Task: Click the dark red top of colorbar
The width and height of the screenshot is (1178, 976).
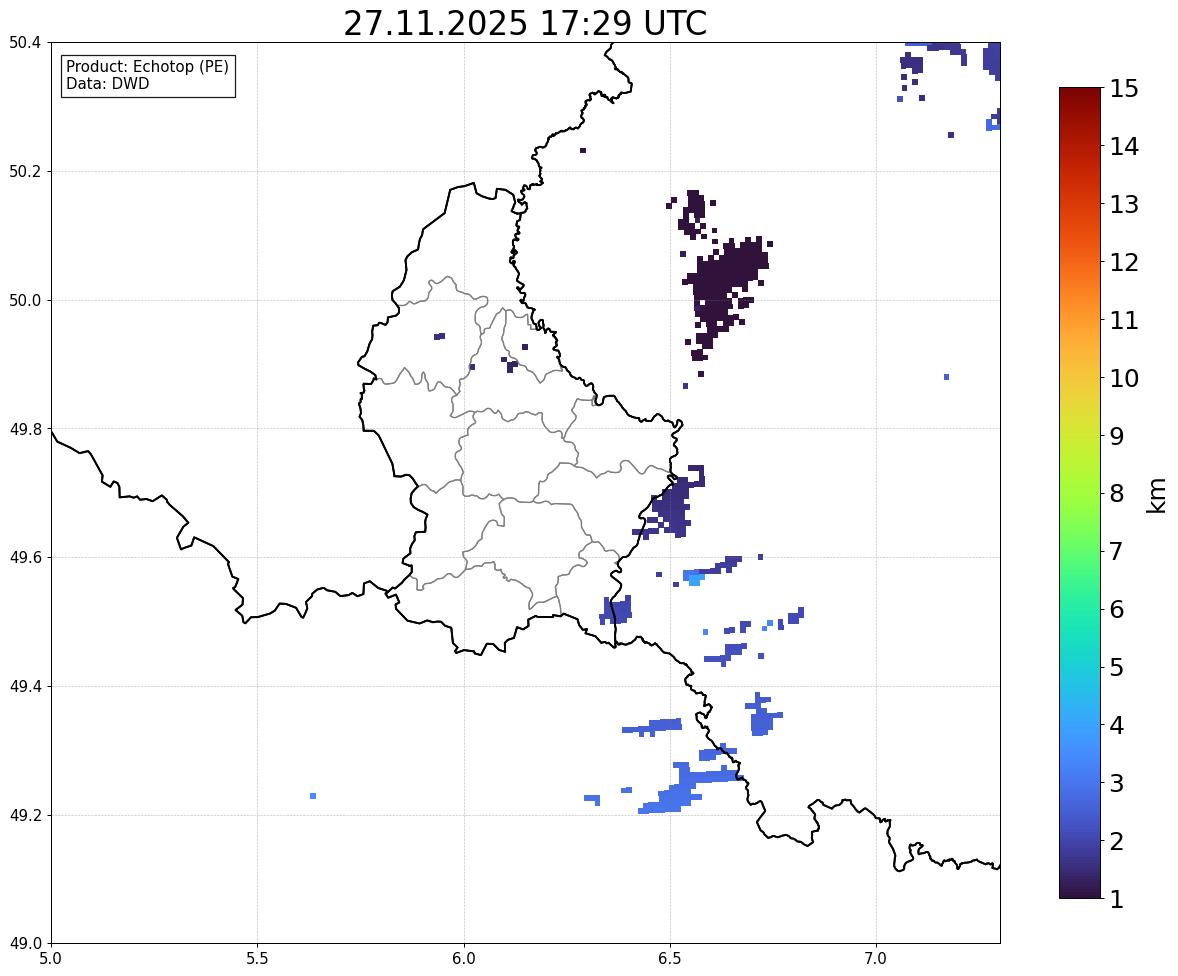Action: [x=1080, y=96]
